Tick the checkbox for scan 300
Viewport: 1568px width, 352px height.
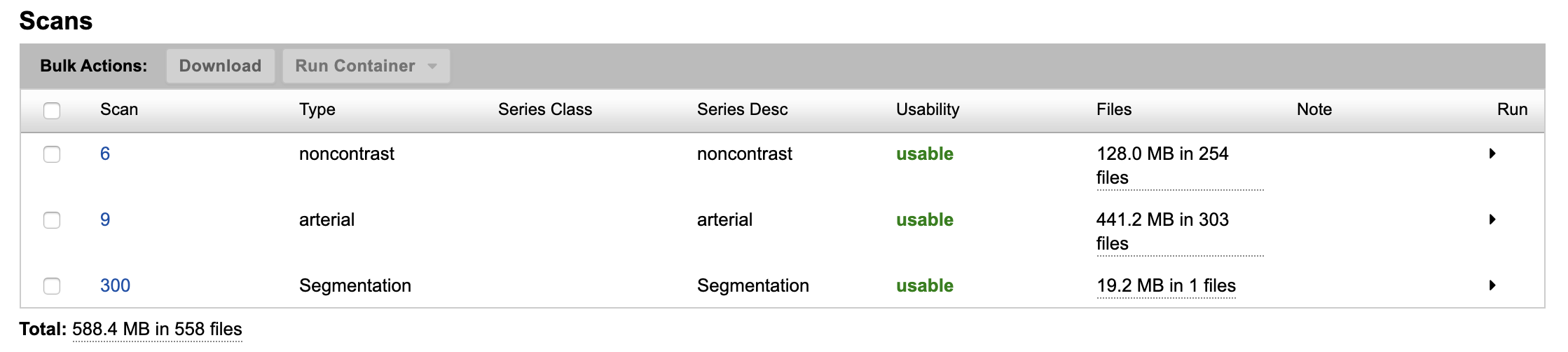coord(52,286)
